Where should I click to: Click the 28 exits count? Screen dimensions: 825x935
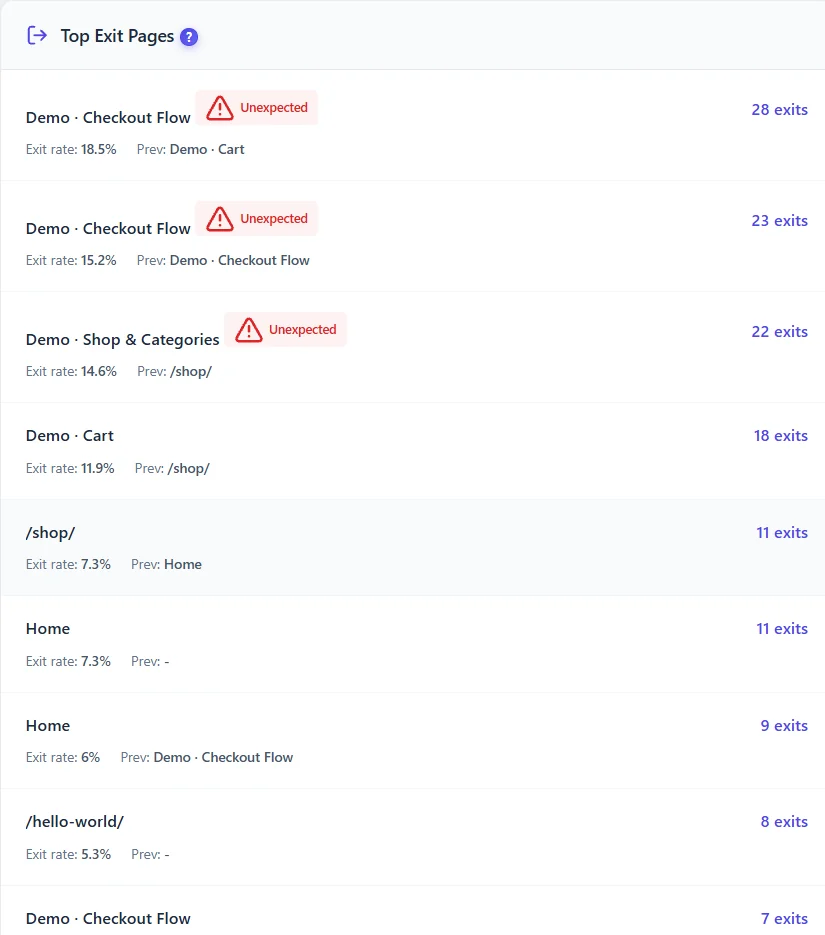pyautogui.click(x=780, y=110)
